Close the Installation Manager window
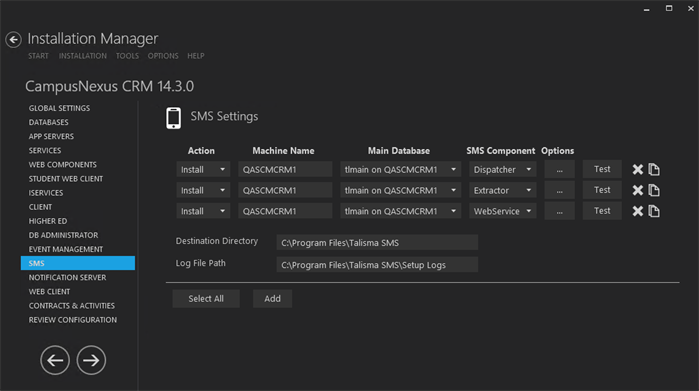This screenshot has height=391, width=699. click(x=691, y=8)
